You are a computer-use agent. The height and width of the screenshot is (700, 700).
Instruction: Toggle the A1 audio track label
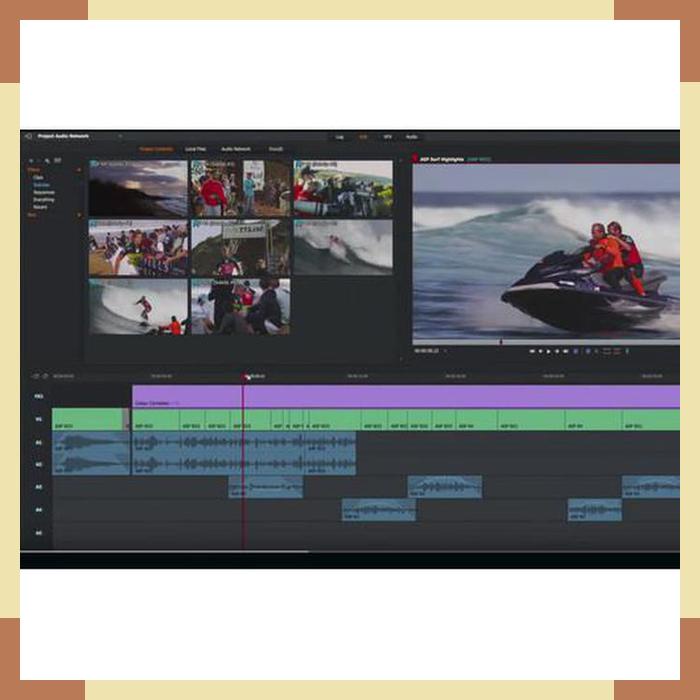point(39,442)
